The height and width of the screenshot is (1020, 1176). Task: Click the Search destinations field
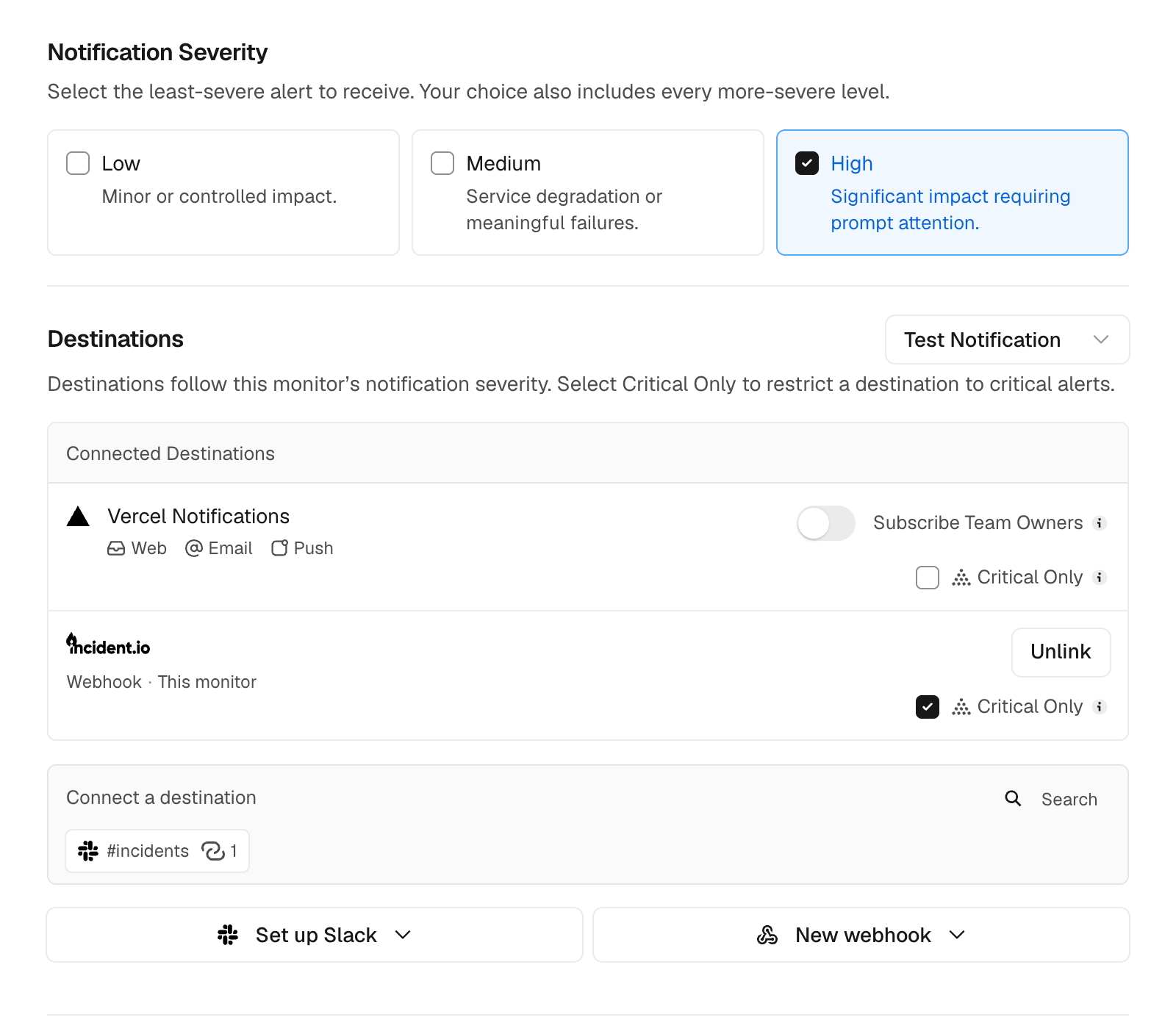(1069, 800)
